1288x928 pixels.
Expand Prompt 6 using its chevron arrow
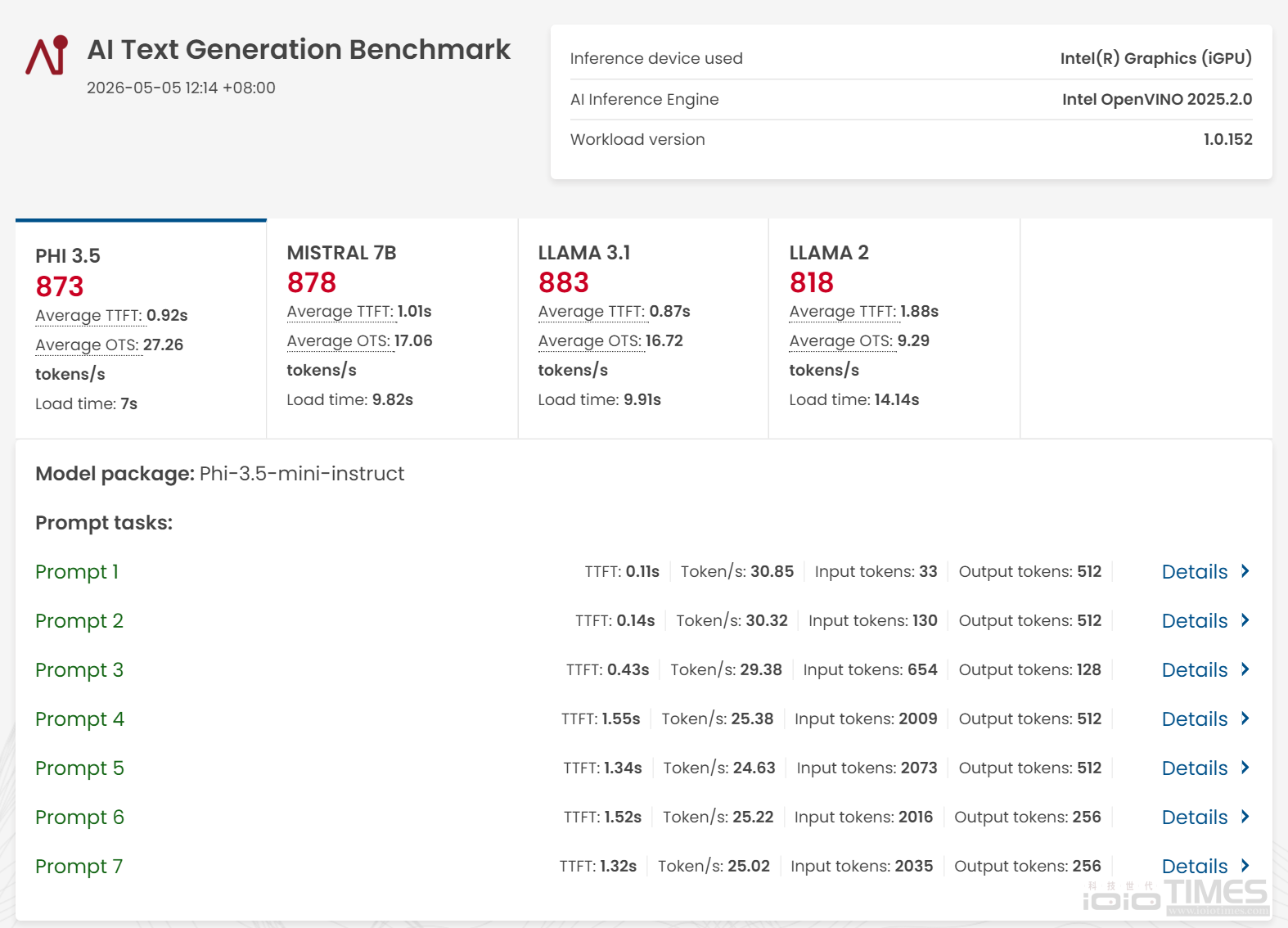(1245, 817)
